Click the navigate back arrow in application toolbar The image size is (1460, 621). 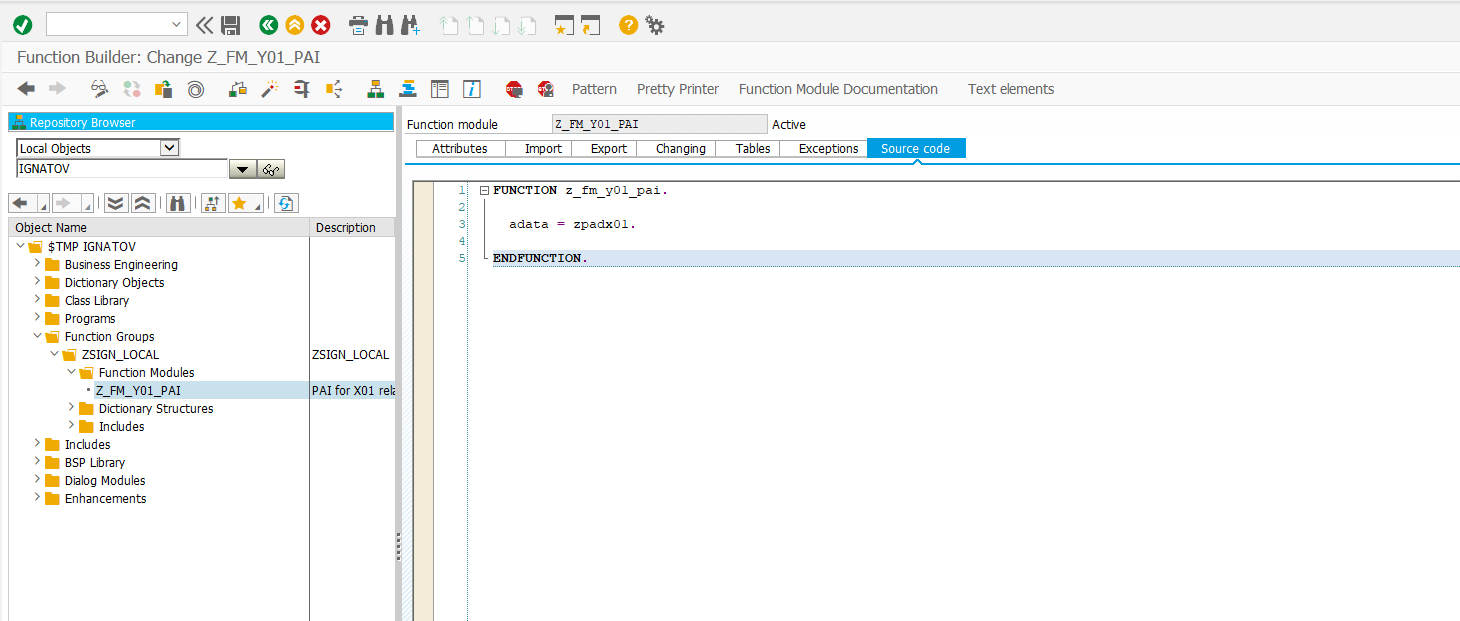26,89
